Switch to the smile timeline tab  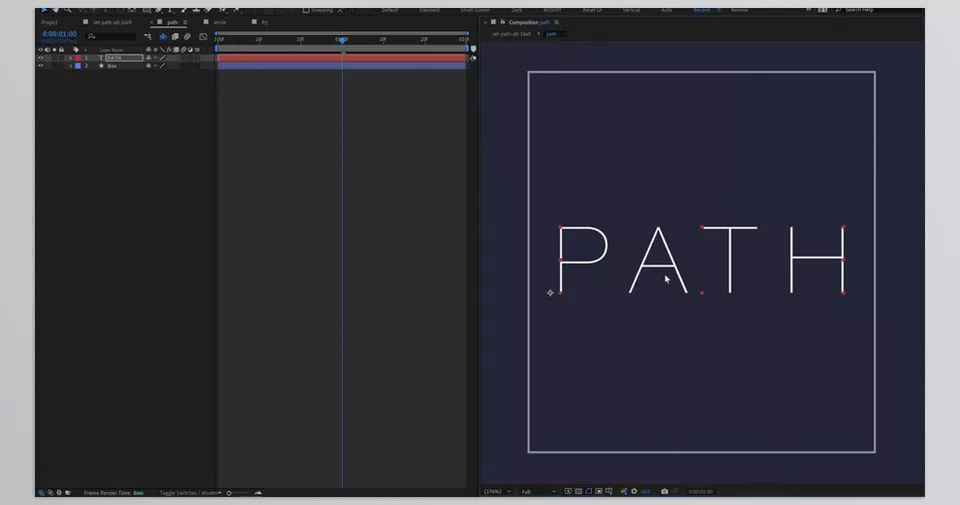220,22
